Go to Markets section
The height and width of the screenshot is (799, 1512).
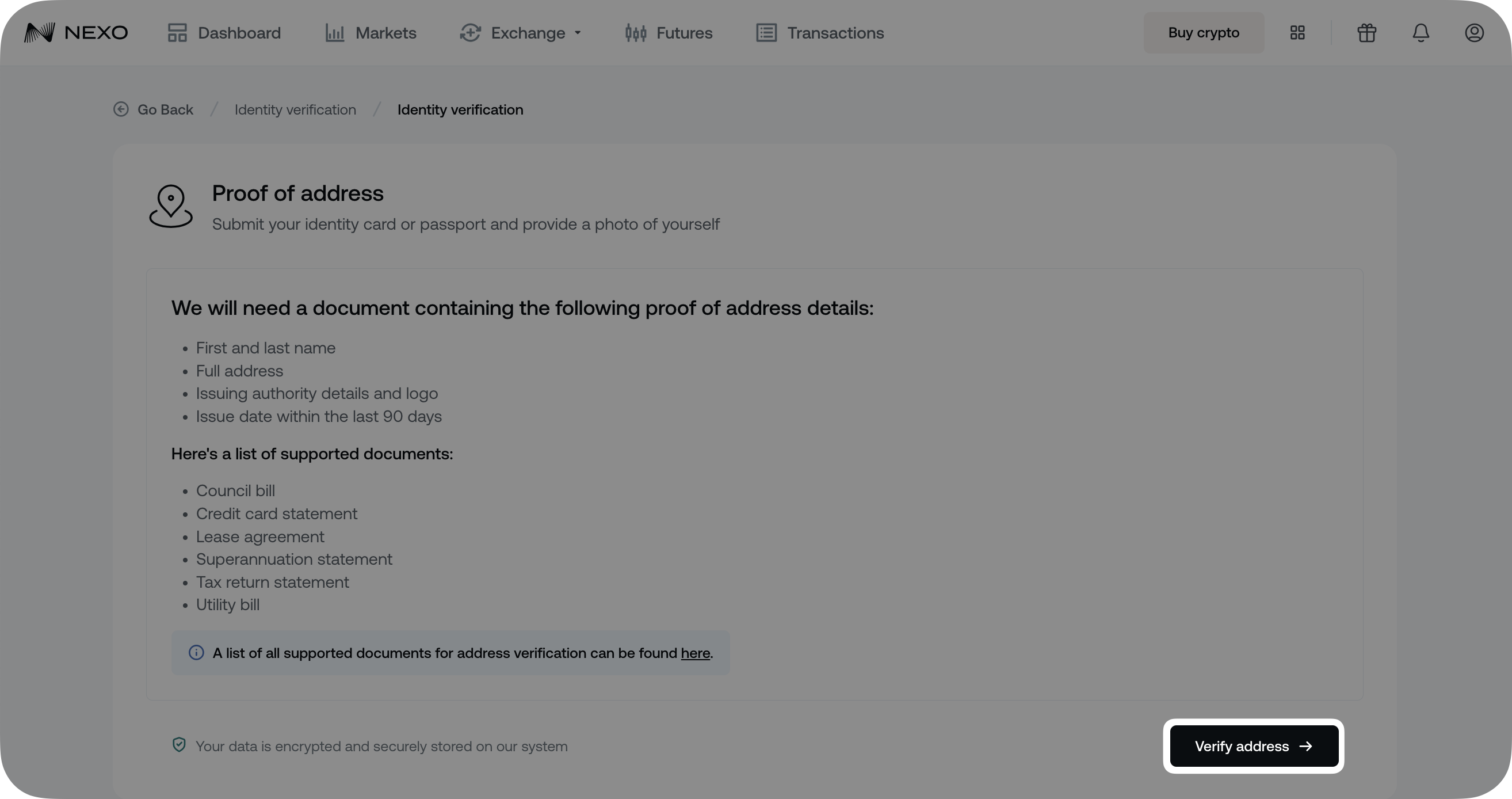coord(371,33)
